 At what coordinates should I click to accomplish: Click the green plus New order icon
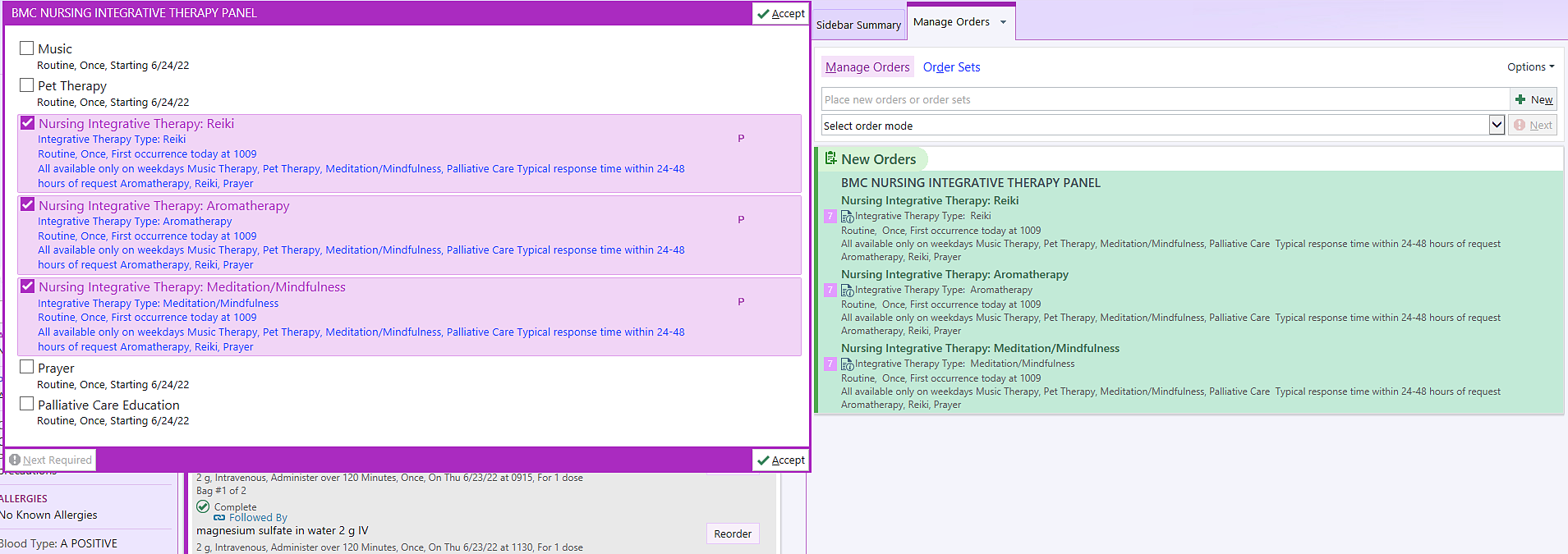tap(1520, 100)
